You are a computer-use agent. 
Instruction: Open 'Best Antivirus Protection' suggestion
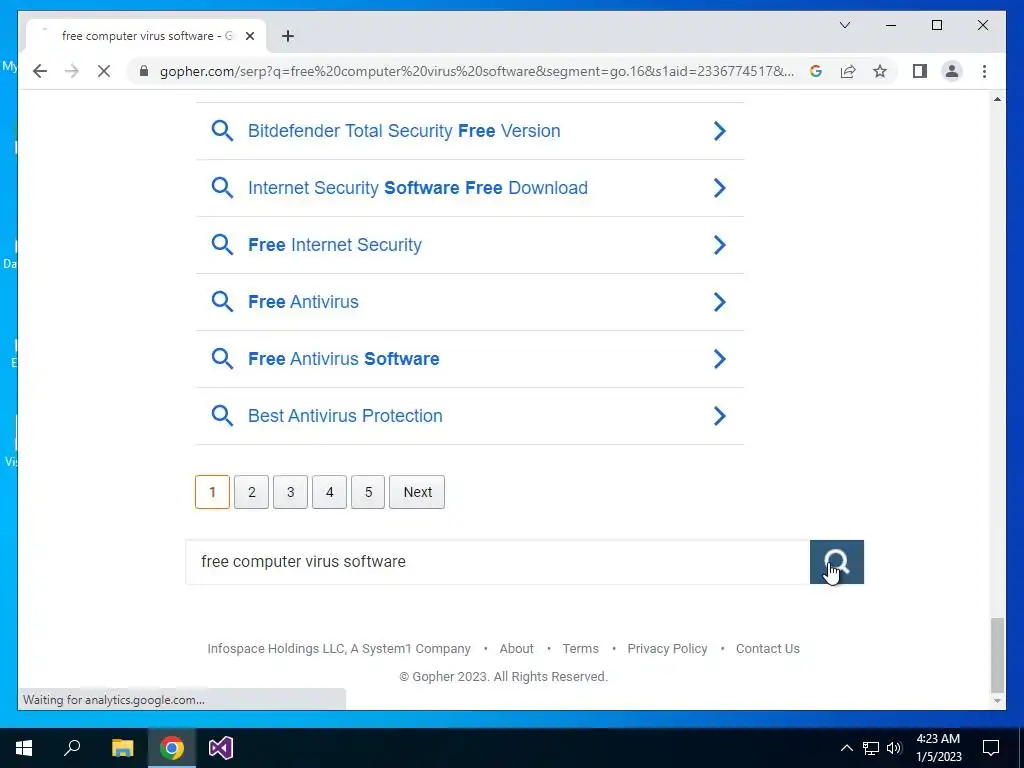pyautogui.click(x=345, y=415)
